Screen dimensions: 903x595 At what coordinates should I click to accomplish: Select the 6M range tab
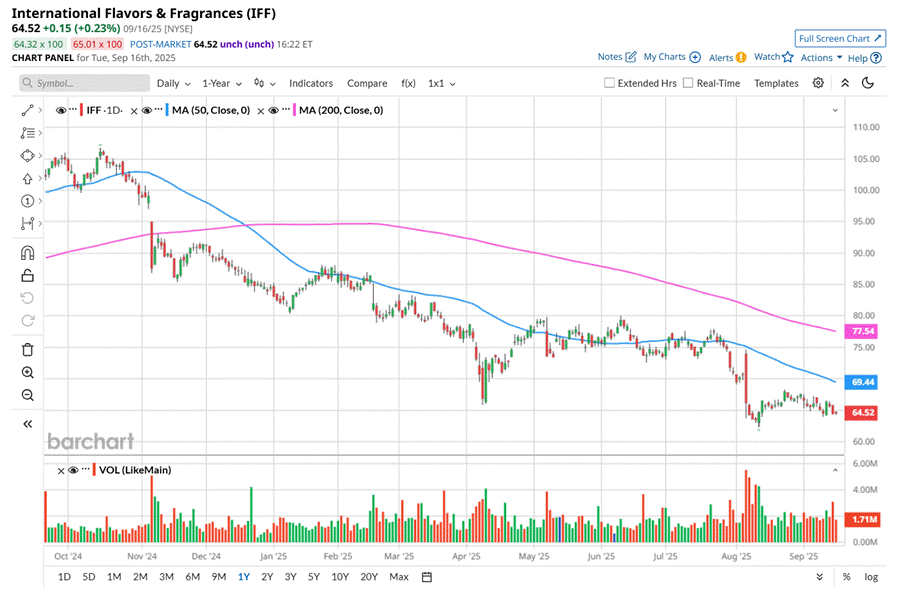192,577
